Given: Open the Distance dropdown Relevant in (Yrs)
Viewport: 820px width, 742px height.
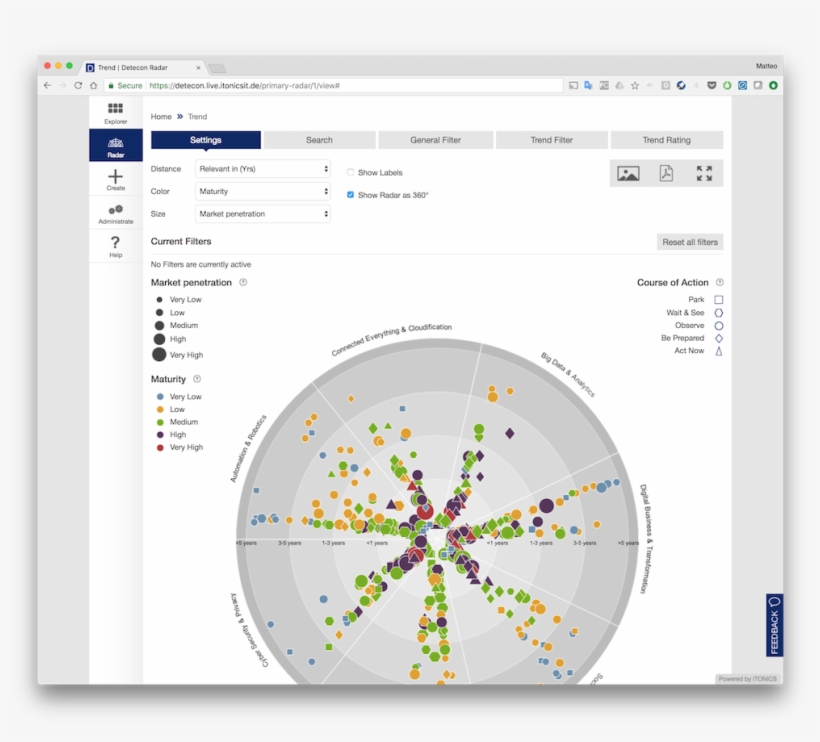Looking at the screenshot, I should click(263, 169).
